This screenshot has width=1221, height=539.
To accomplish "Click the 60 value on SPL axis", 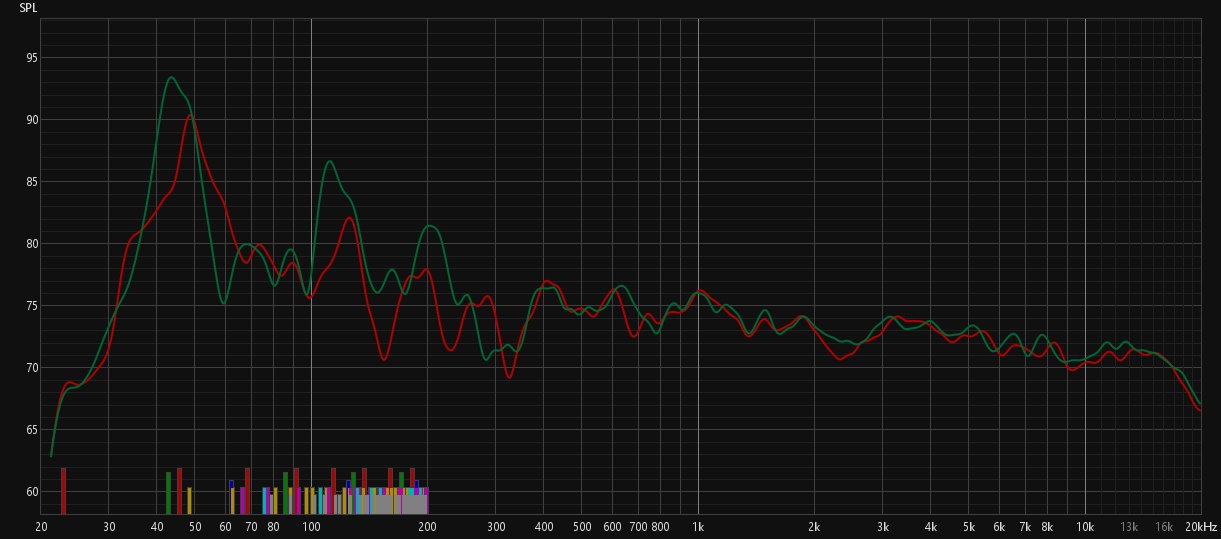I will tap(32, 492).
